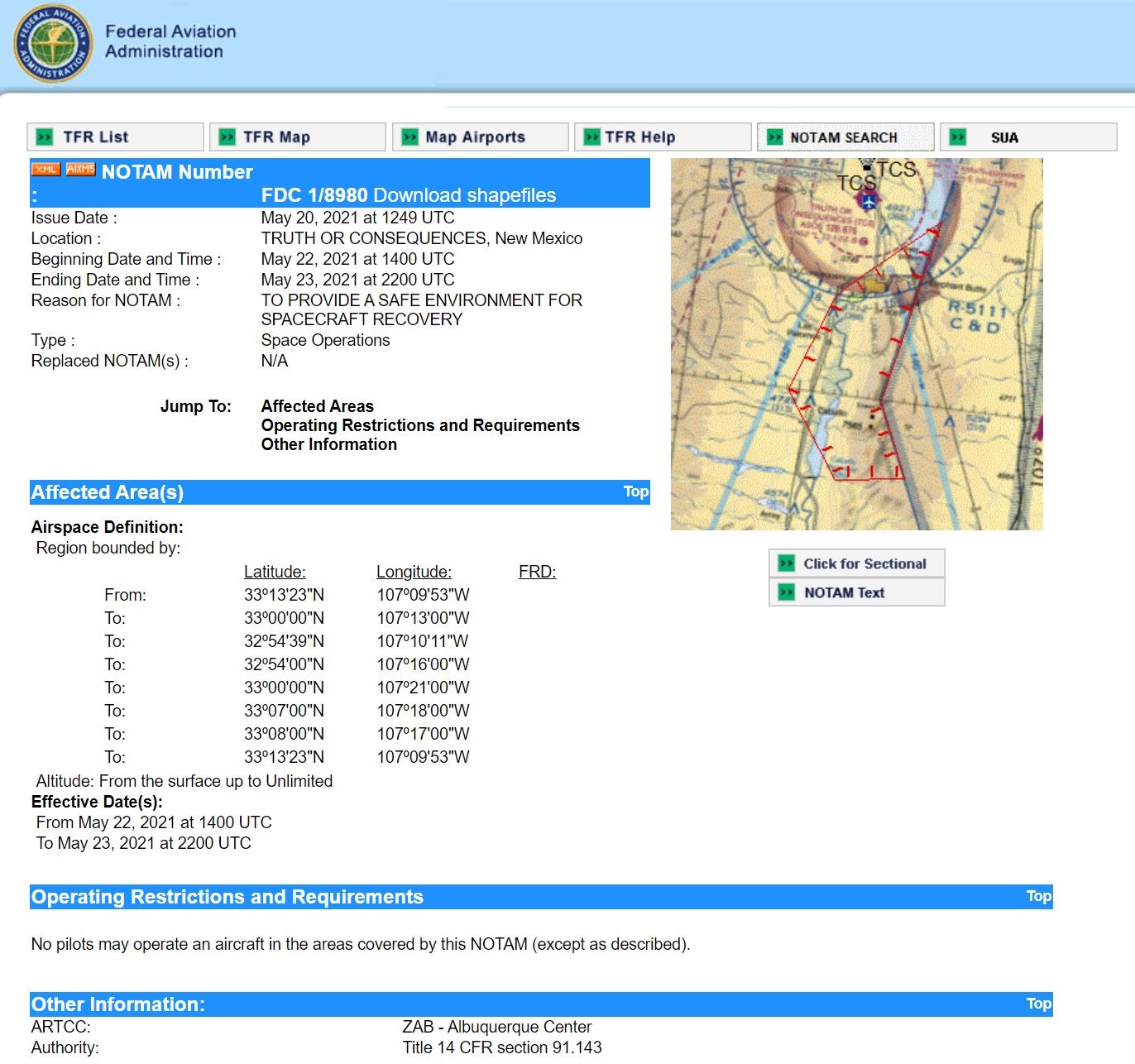Click the orange AIXM5 icon
Screen dimensions: 1135x1064
[x=80, y=169]
